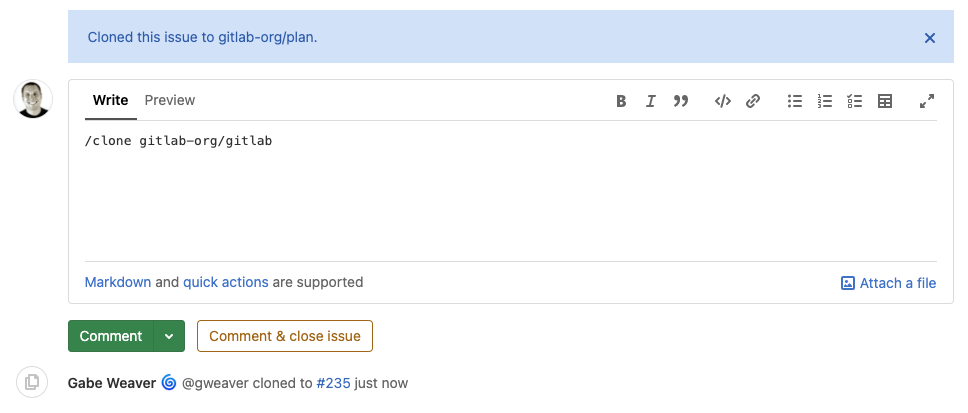This screenshot has height=413, width=968.
Task: Insert a blockquote
Action: (681, 101)
